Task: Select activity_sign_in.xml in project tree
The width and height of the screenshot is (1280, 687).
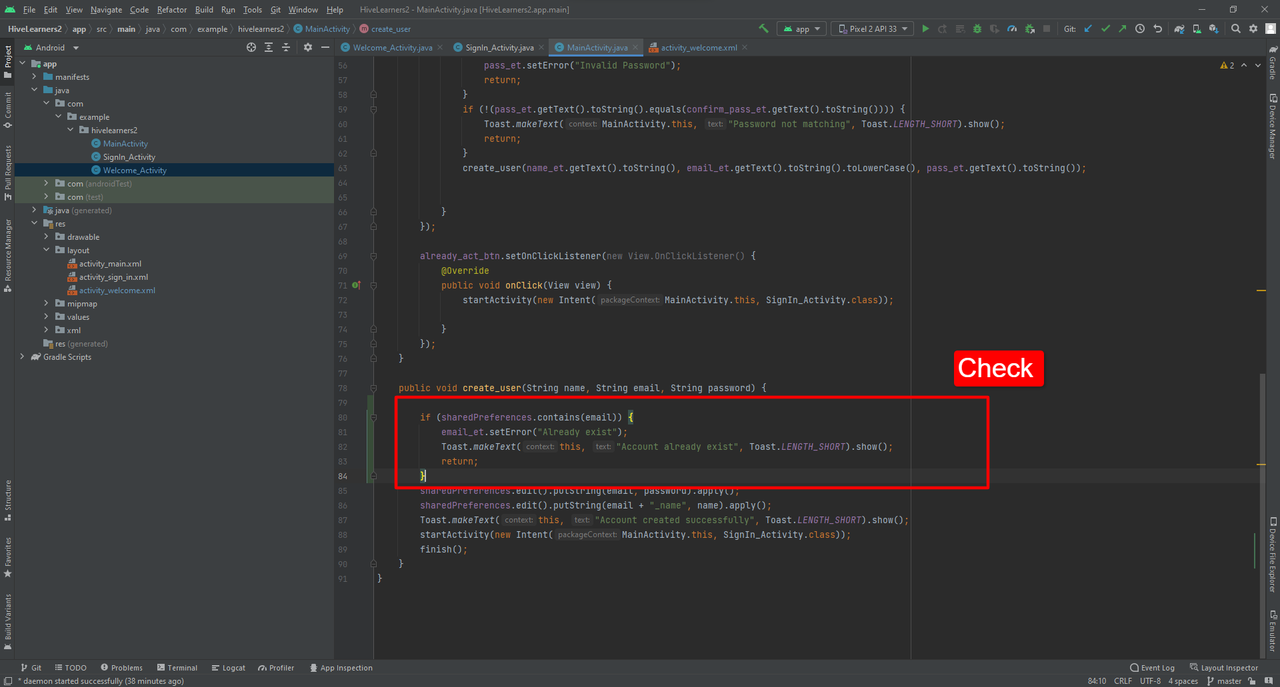Action: 113,277
